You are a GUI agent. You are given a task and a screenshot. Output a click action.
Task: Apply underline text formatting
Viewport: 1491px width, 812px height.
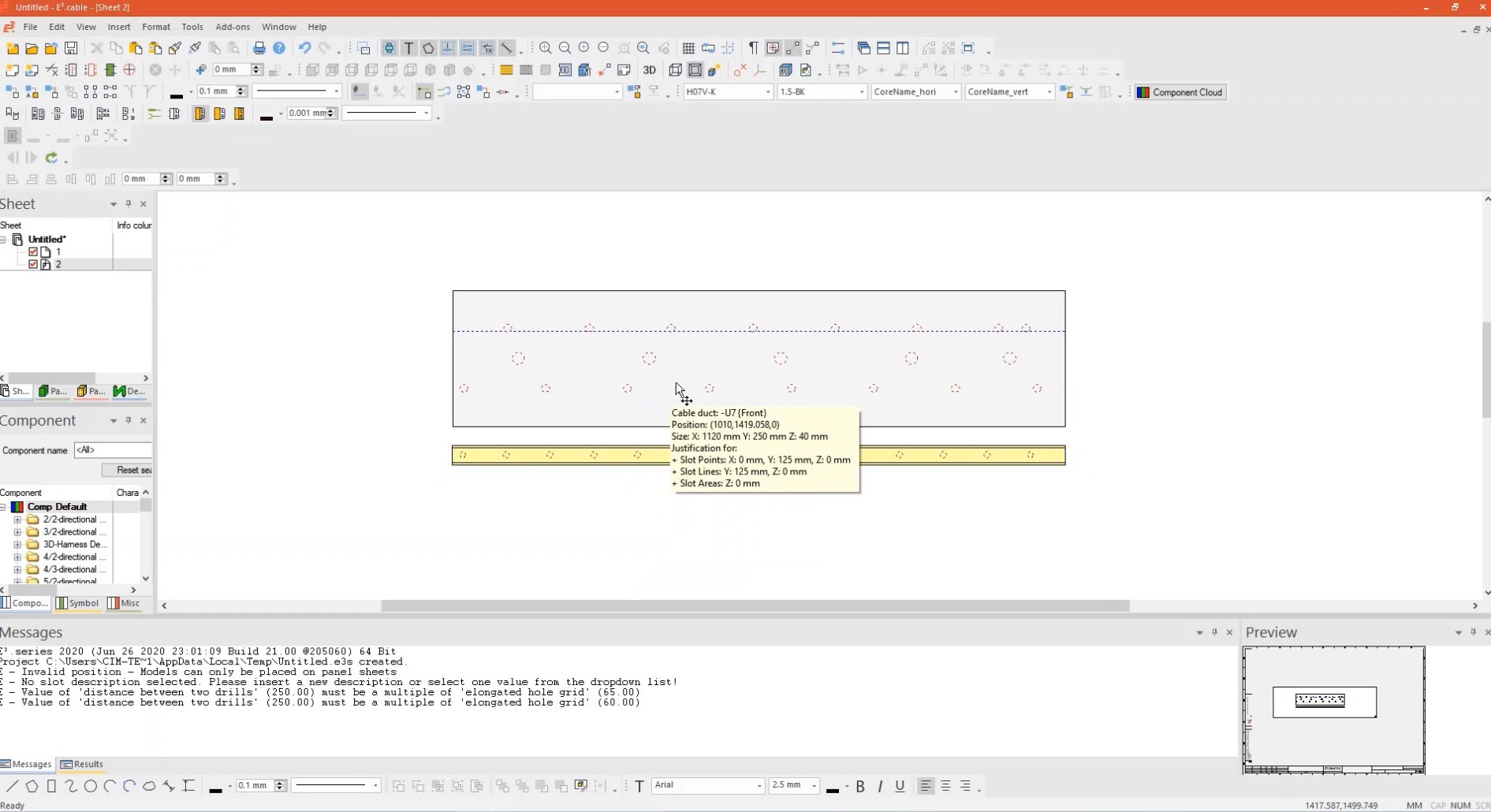900,786
